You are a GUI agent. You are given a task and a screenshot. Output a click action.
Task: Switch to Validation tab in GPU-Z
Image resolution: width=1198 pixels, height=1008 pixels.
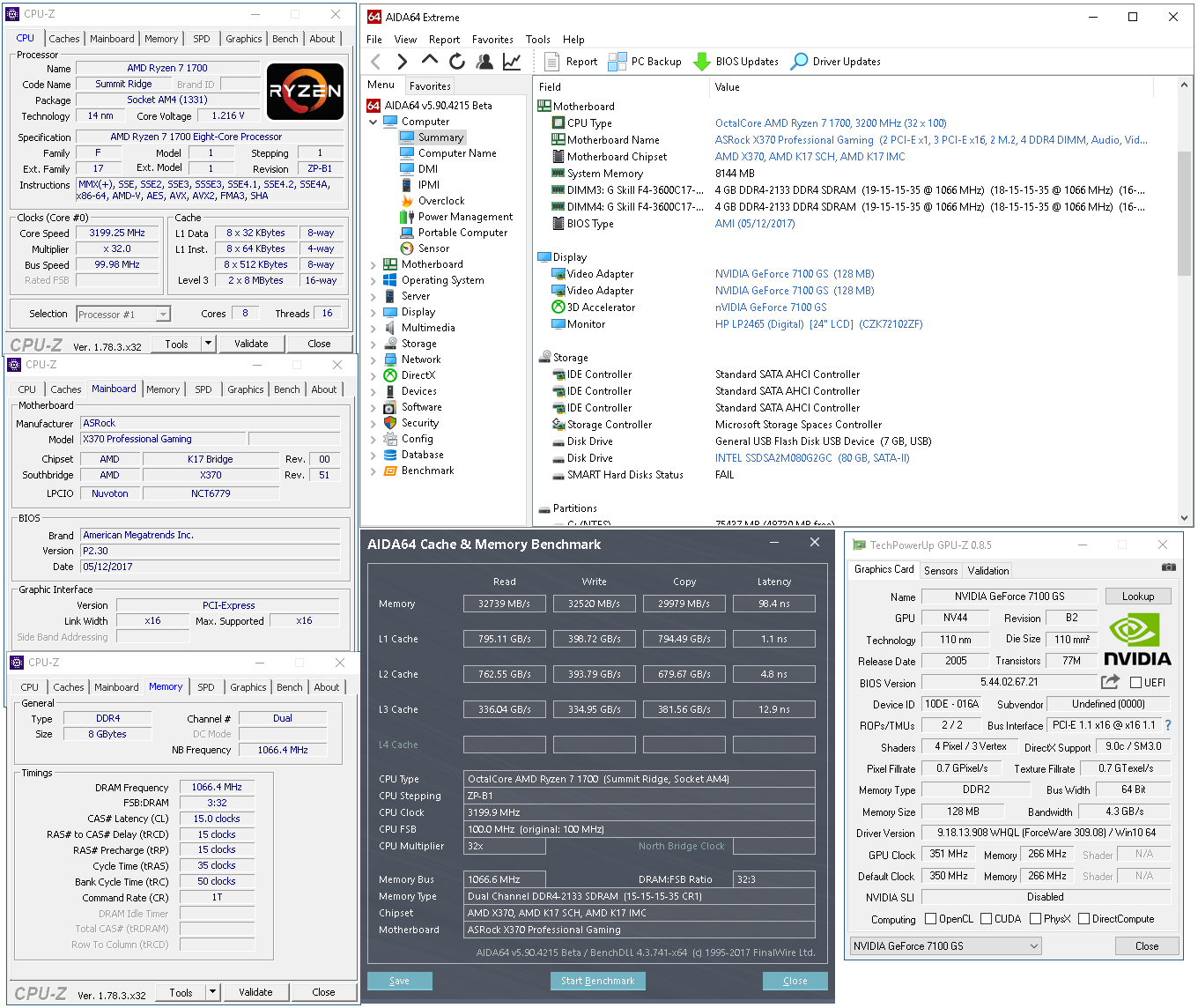[988, 571]
